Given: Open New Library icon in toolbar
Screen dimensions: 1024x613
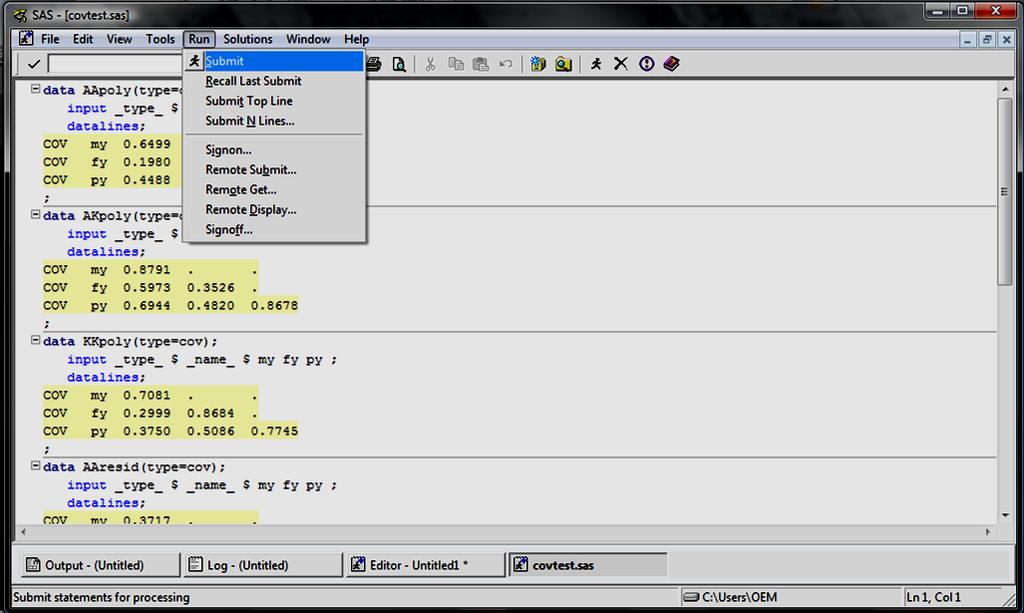Looking at the screenshot, I should [538, 64].
